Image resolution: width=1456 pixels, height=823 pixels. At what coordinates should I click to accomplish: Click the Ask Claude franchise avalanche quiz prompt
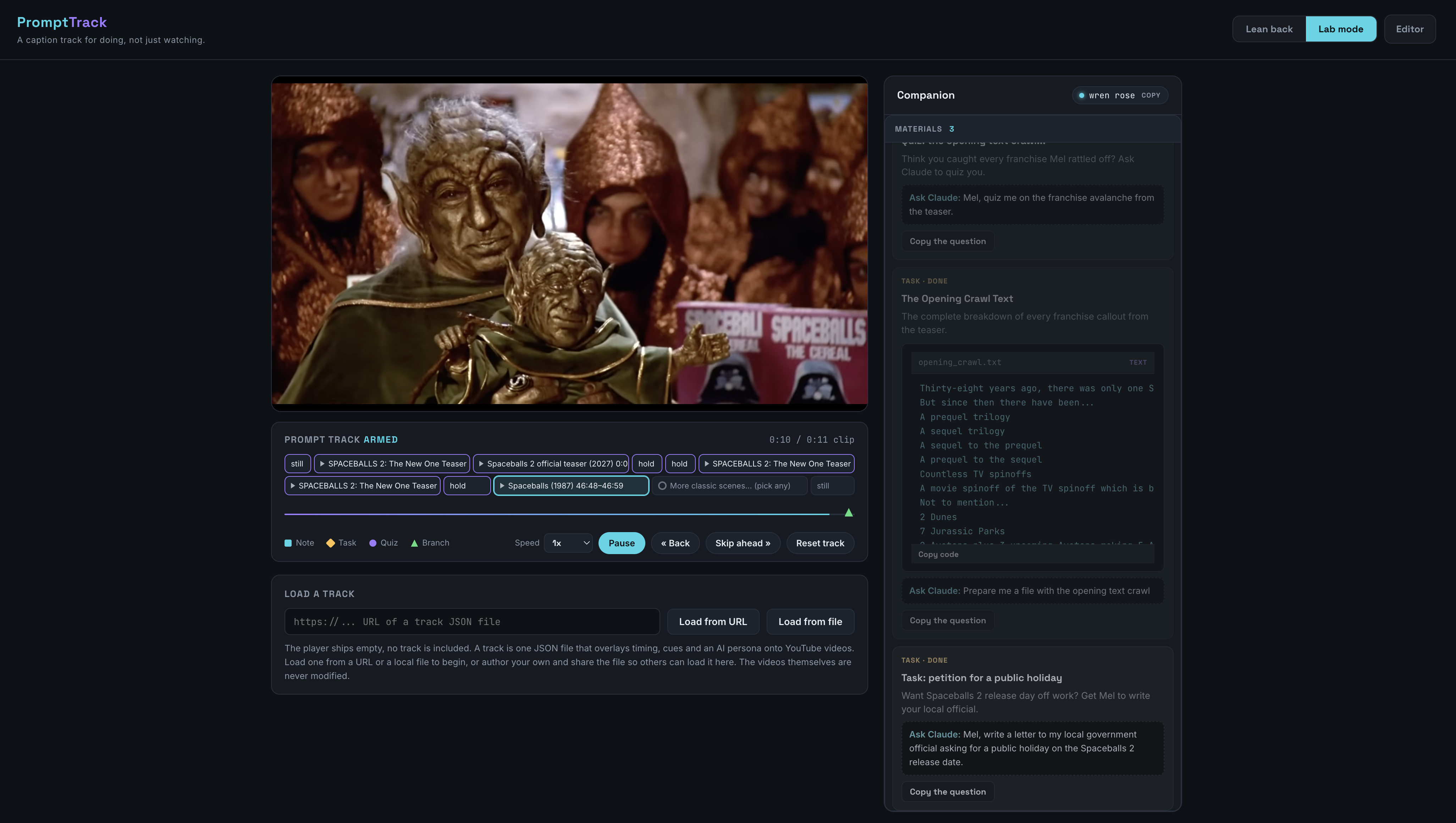[1033, 204]
